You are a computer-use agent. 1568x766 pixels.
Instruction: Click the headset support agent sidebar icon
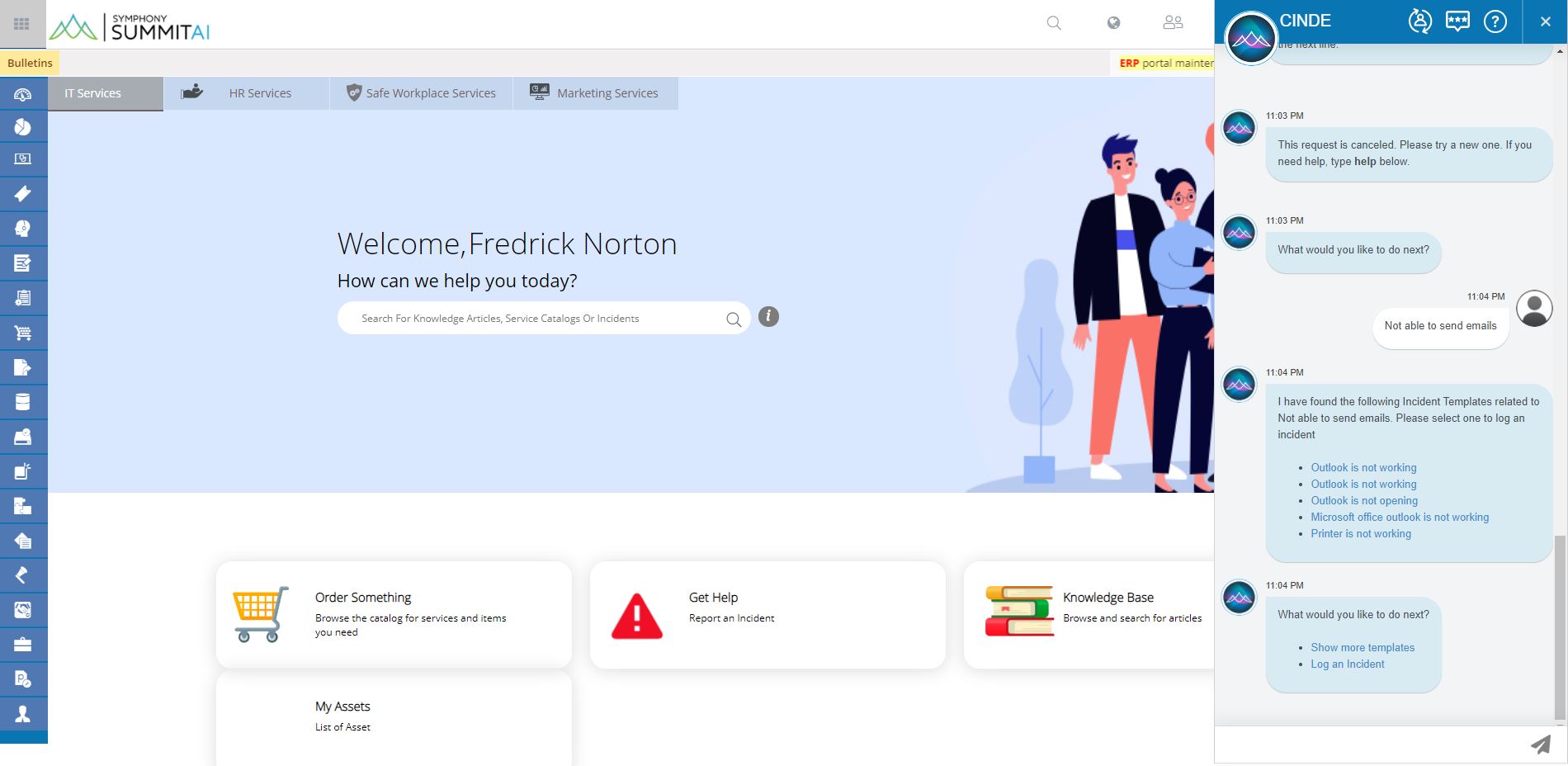[x=23, y=229]
